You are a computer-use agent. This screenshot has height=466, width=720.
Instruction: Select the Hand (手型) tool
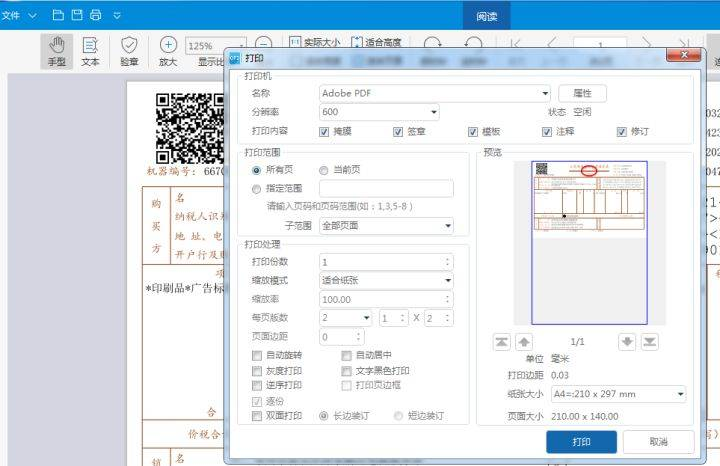(57, 51)
